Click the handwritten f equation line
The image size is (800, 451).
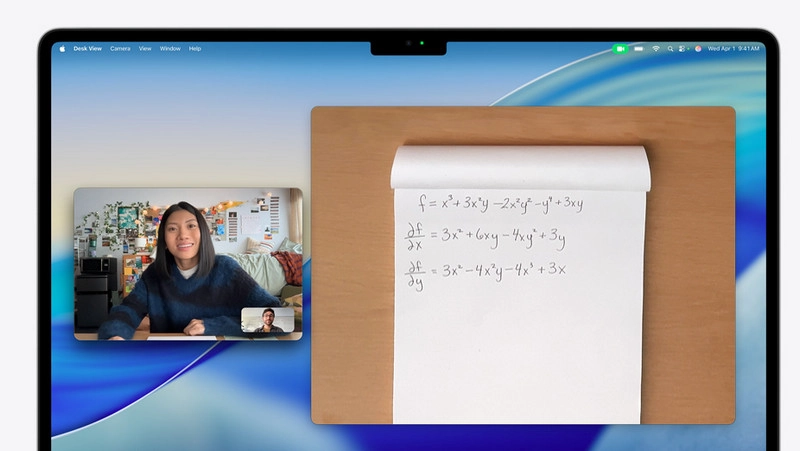501,203
